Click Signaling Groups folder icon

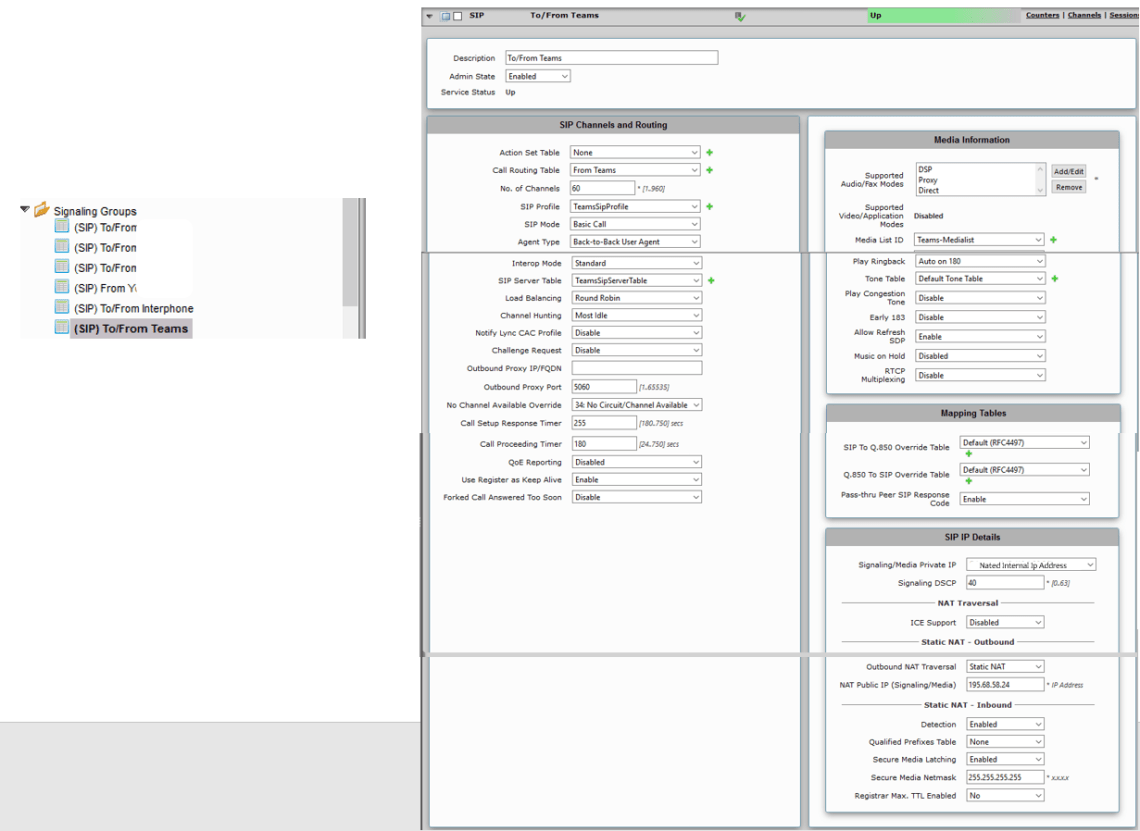pos(42,211)
